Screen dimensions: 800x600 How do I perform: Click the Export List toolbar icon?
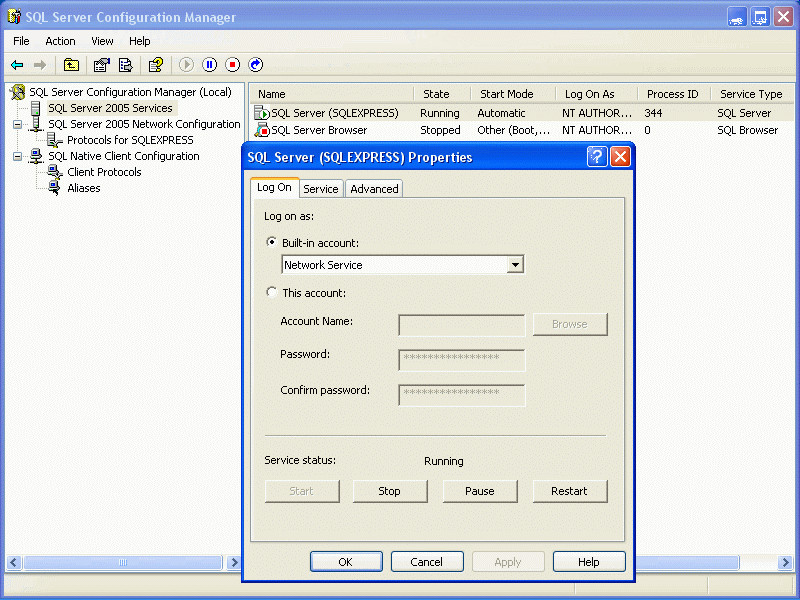point(126,65)
